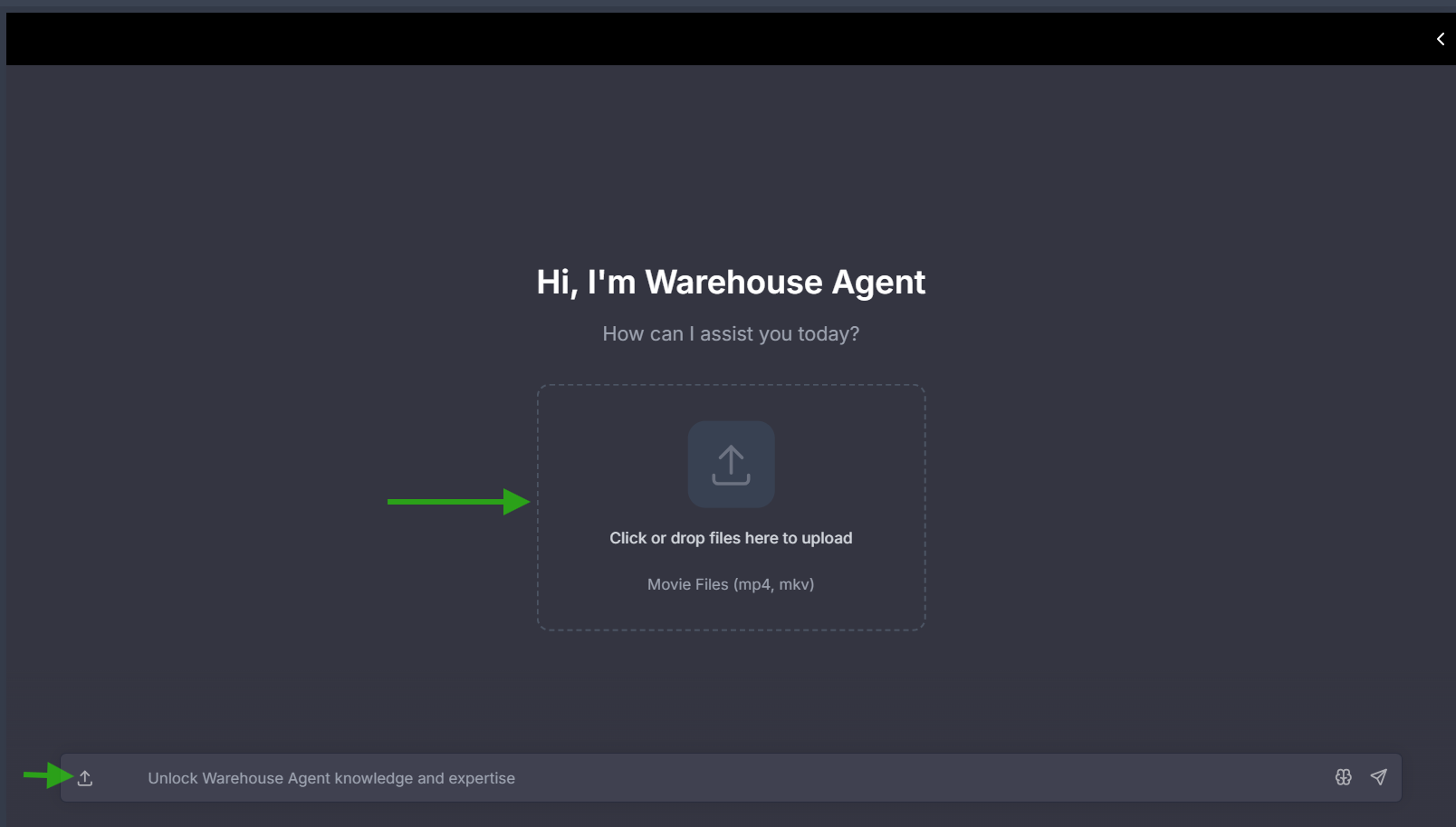Click the "Movie Files (mp4, mkv)" label
This screenshot has height=827, width=1456.
[x=731, y=584]
